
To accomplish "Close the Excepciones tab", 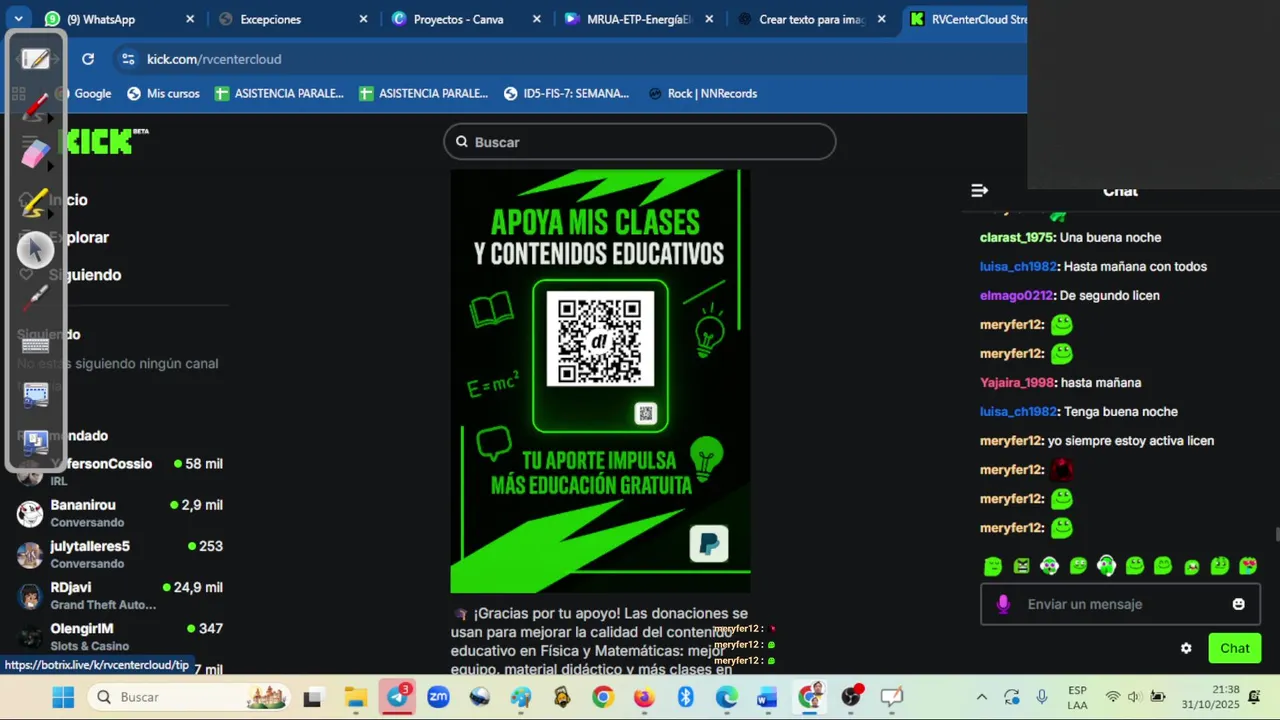I will pos(363,19).
